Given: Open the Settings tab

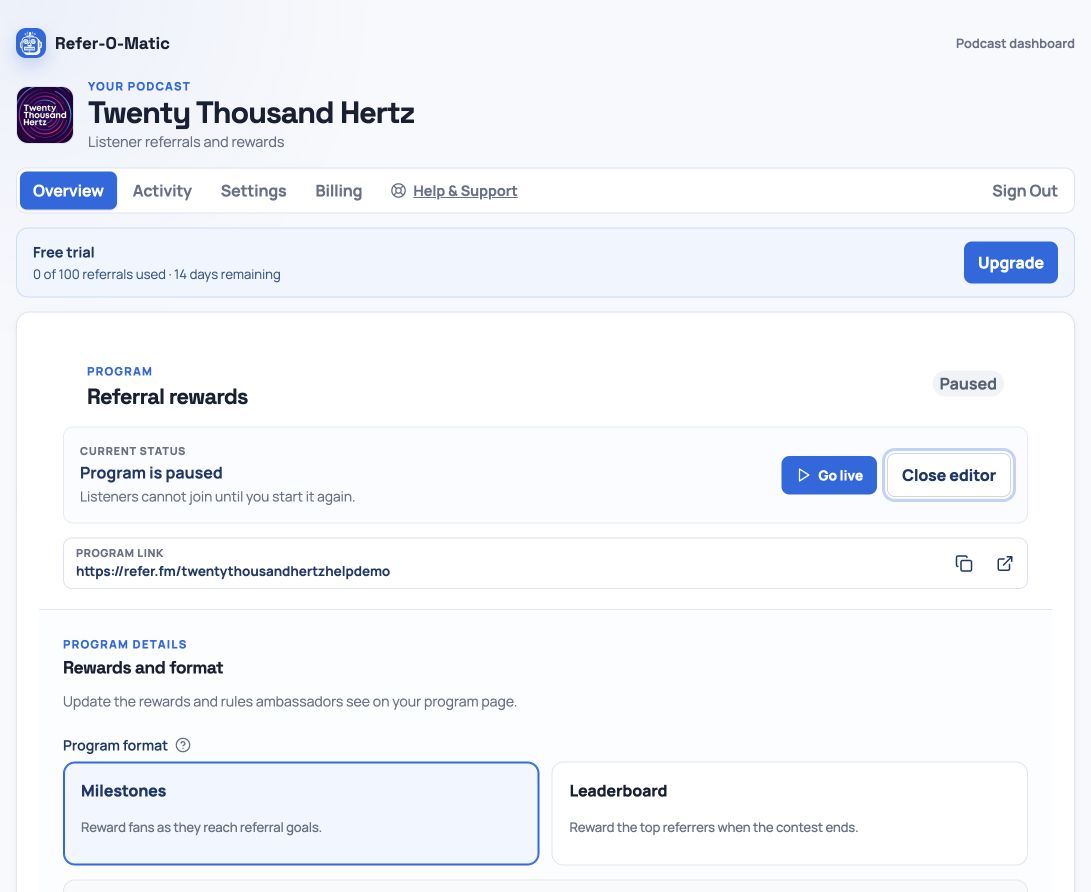Looking at the screenshot, I should (253, 191).
